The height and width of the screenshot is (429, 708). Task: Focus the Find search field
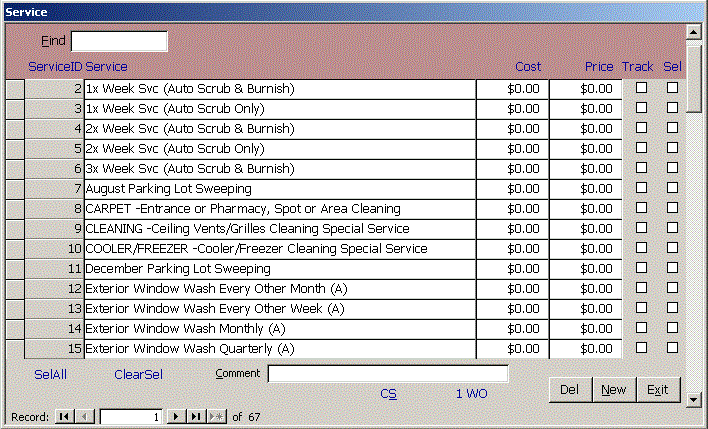tap(119, 41)
